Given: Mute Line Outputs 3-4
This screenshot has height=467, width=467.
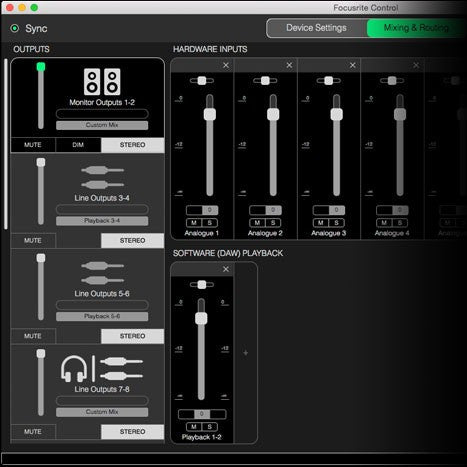Looking at the screenshot, I should pyautogui.click(x=33, y=241).
